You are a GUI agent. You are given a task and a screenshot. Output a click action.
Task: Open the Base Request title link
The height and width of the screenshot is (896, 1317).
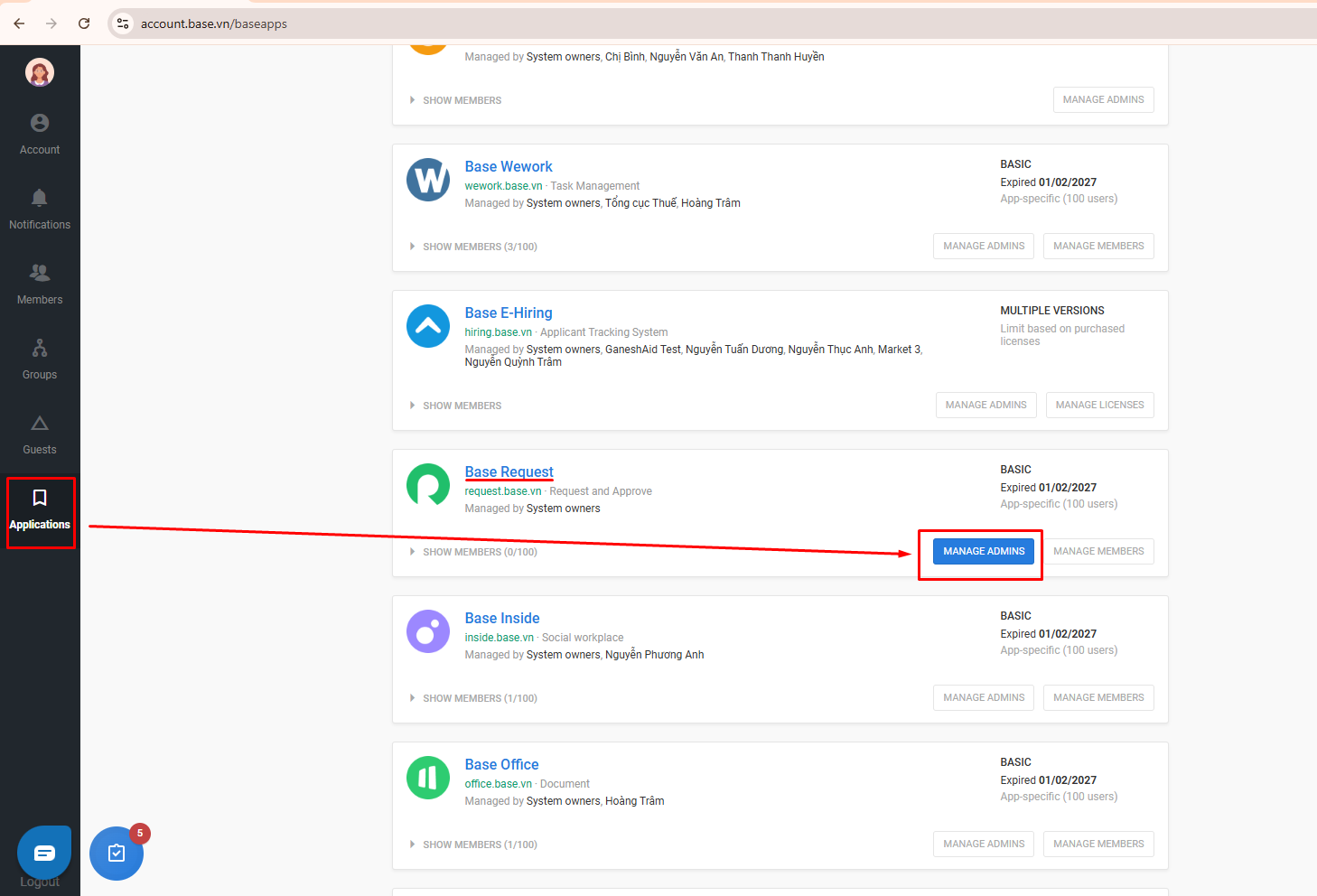coord(509,471)
